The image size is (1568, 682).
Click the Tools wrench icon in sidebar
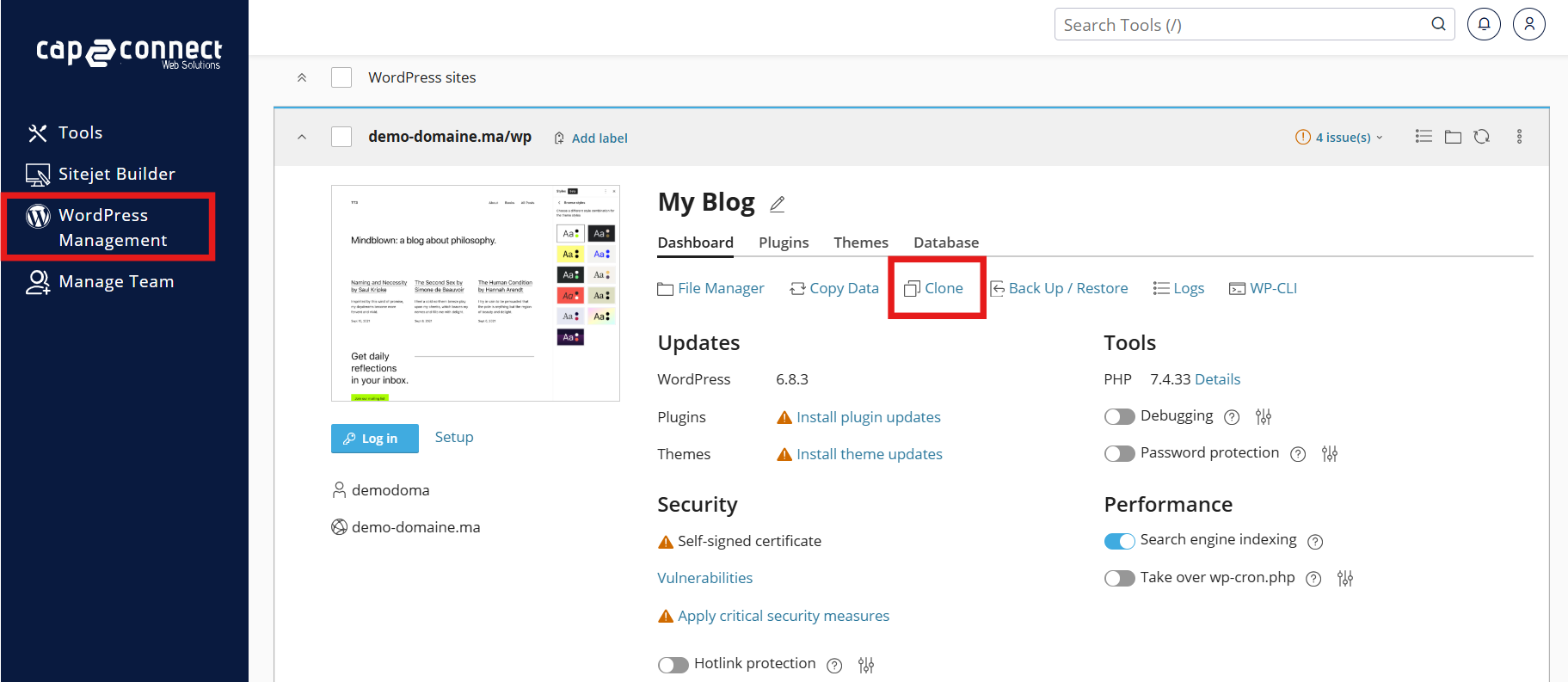pos(38,132)
